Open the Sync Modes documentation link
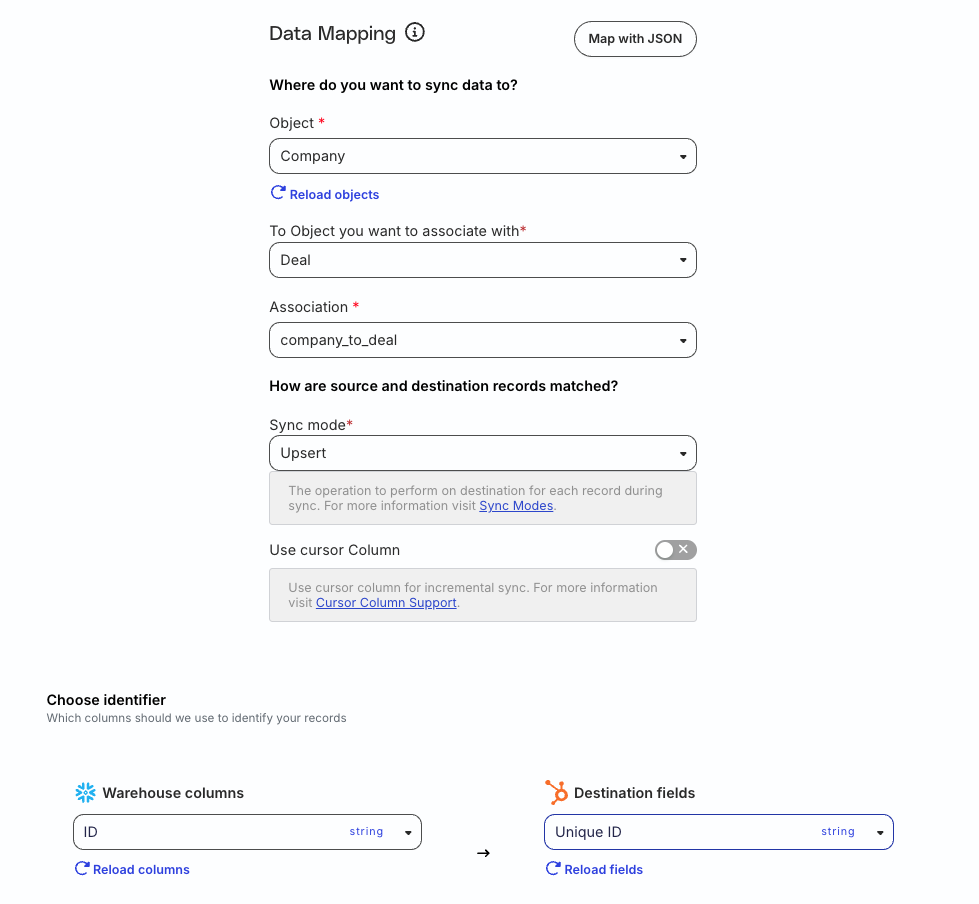Viewport: 979px width, 904px height. pos(516,506)
